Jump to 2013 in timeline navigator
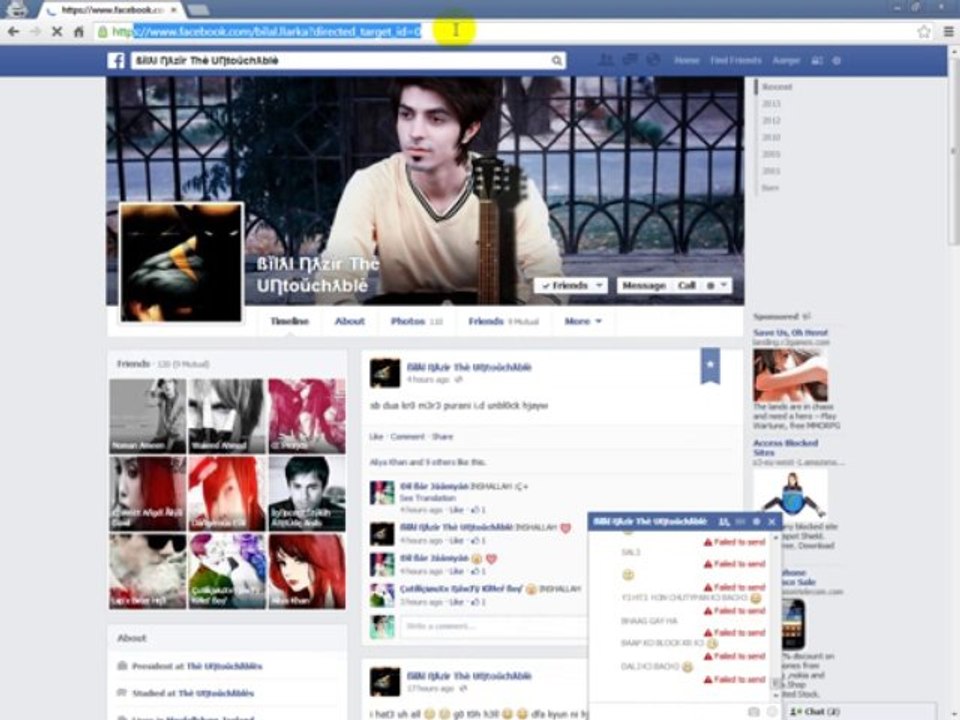Image resolution: width=960 pixels, height=720 pixels. tap(771, 103)
